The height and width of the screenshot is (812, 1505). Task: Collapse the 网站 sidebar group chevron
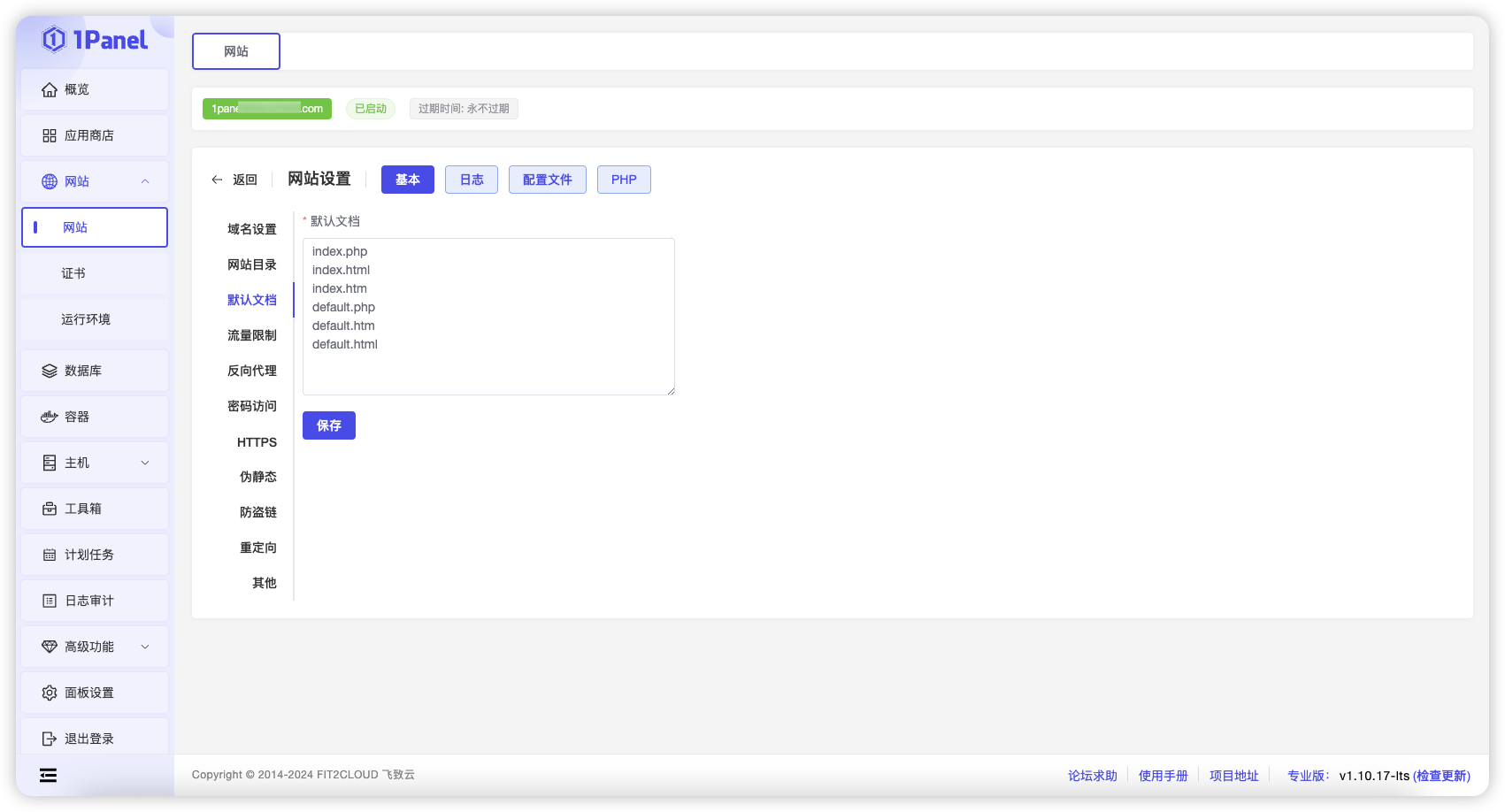145,181
